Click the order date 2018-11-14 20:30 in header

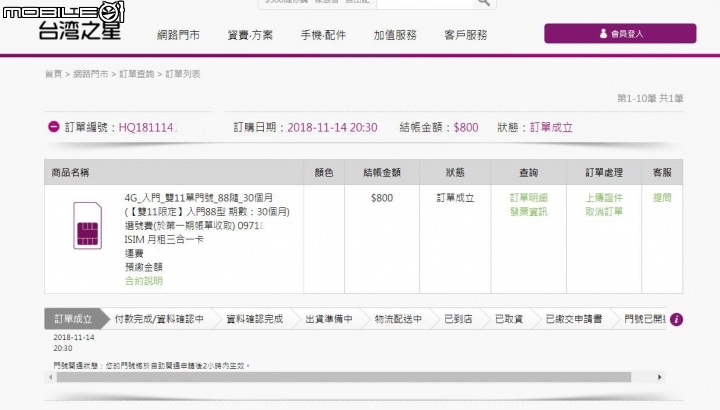tap(332, 128)
